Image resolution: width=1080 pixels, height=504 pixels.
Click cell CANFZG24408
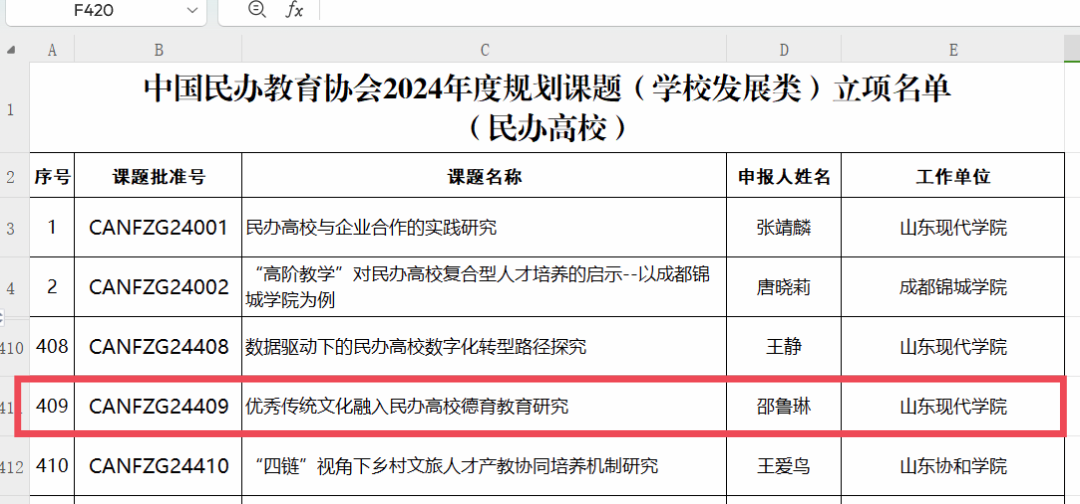158,346
